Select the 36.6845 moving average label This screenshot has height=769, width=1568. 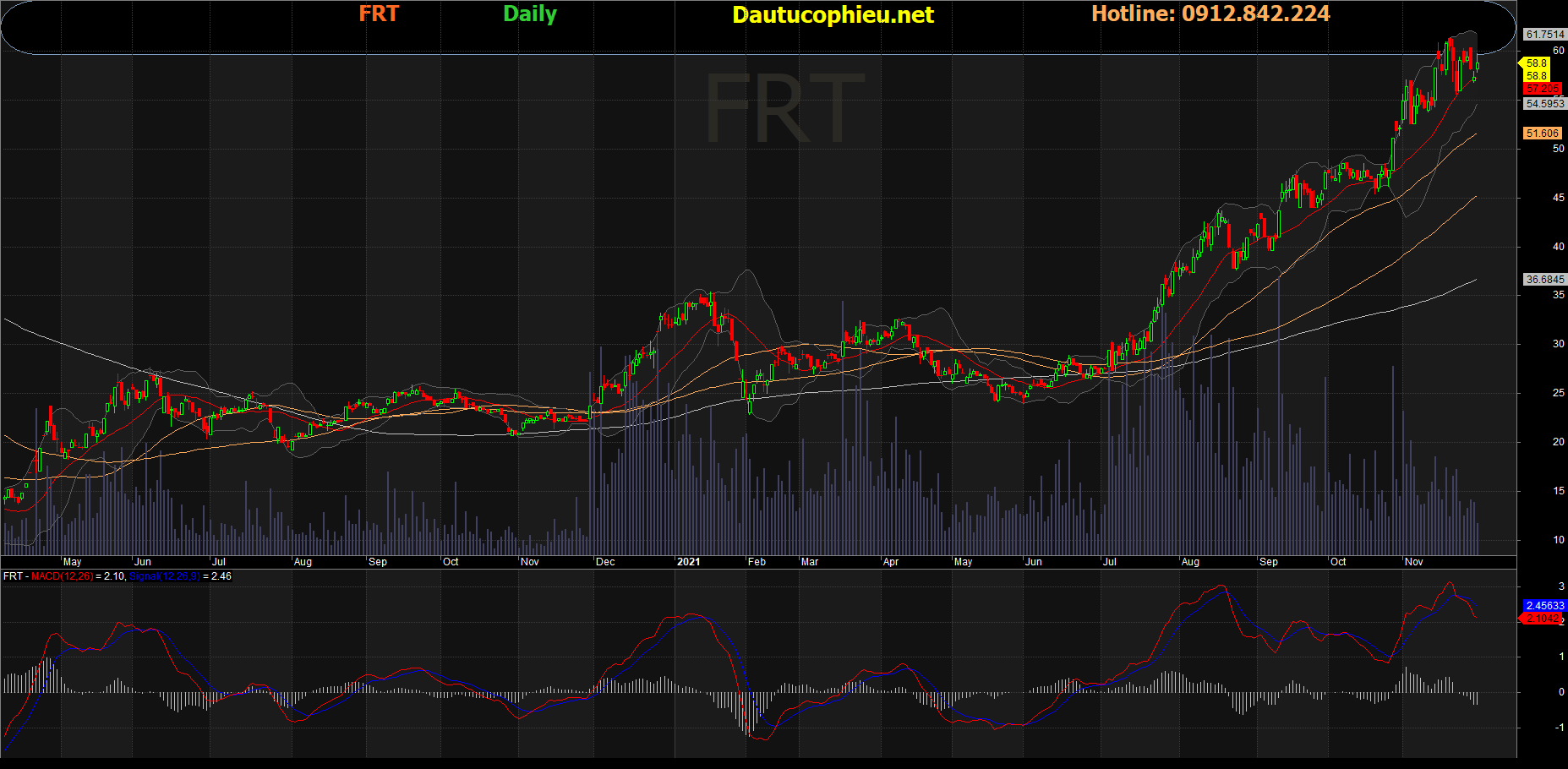[x=1544, y=280]
